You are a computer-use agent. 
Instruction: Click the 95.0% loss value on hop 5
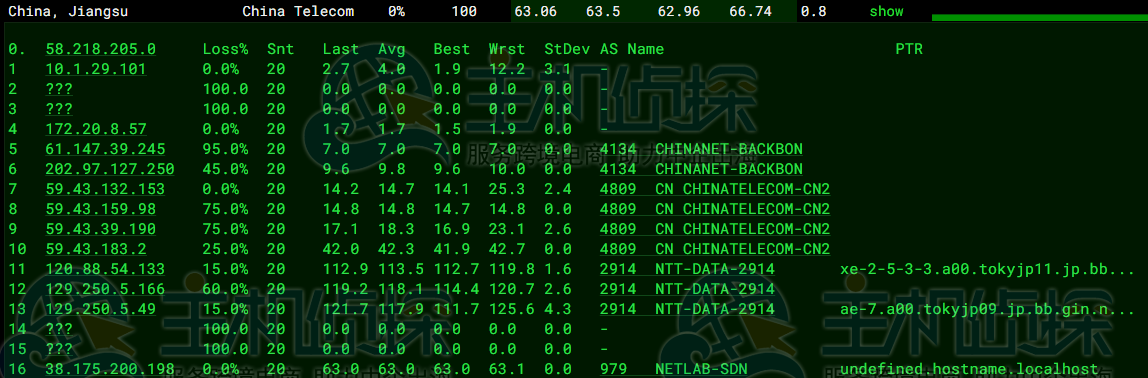[x=226, y=149]
